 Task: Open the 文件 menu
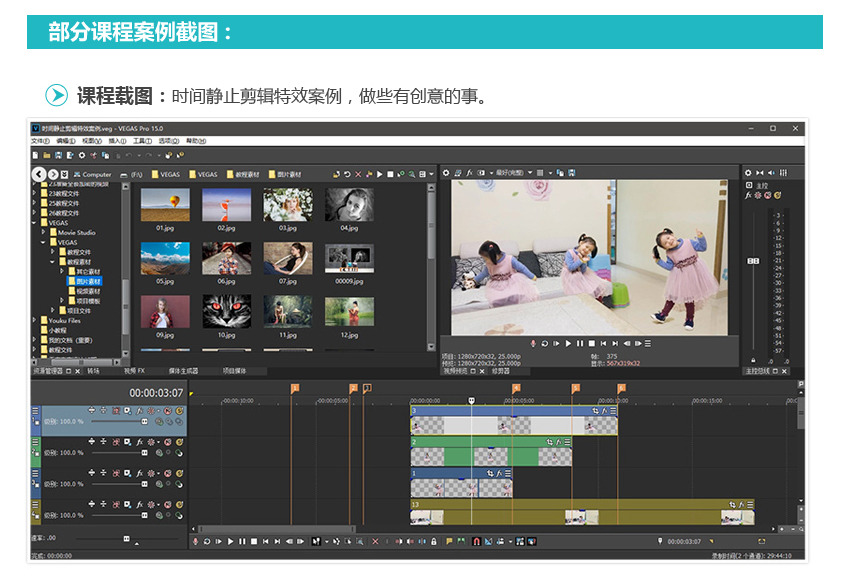(40, 141)
